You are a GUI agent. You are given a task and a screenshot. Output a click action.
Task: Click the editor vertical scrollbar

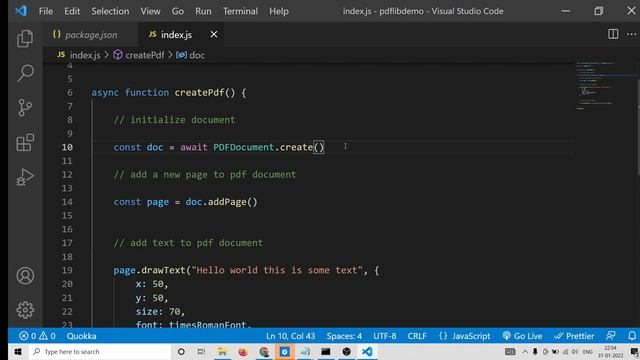638,127
